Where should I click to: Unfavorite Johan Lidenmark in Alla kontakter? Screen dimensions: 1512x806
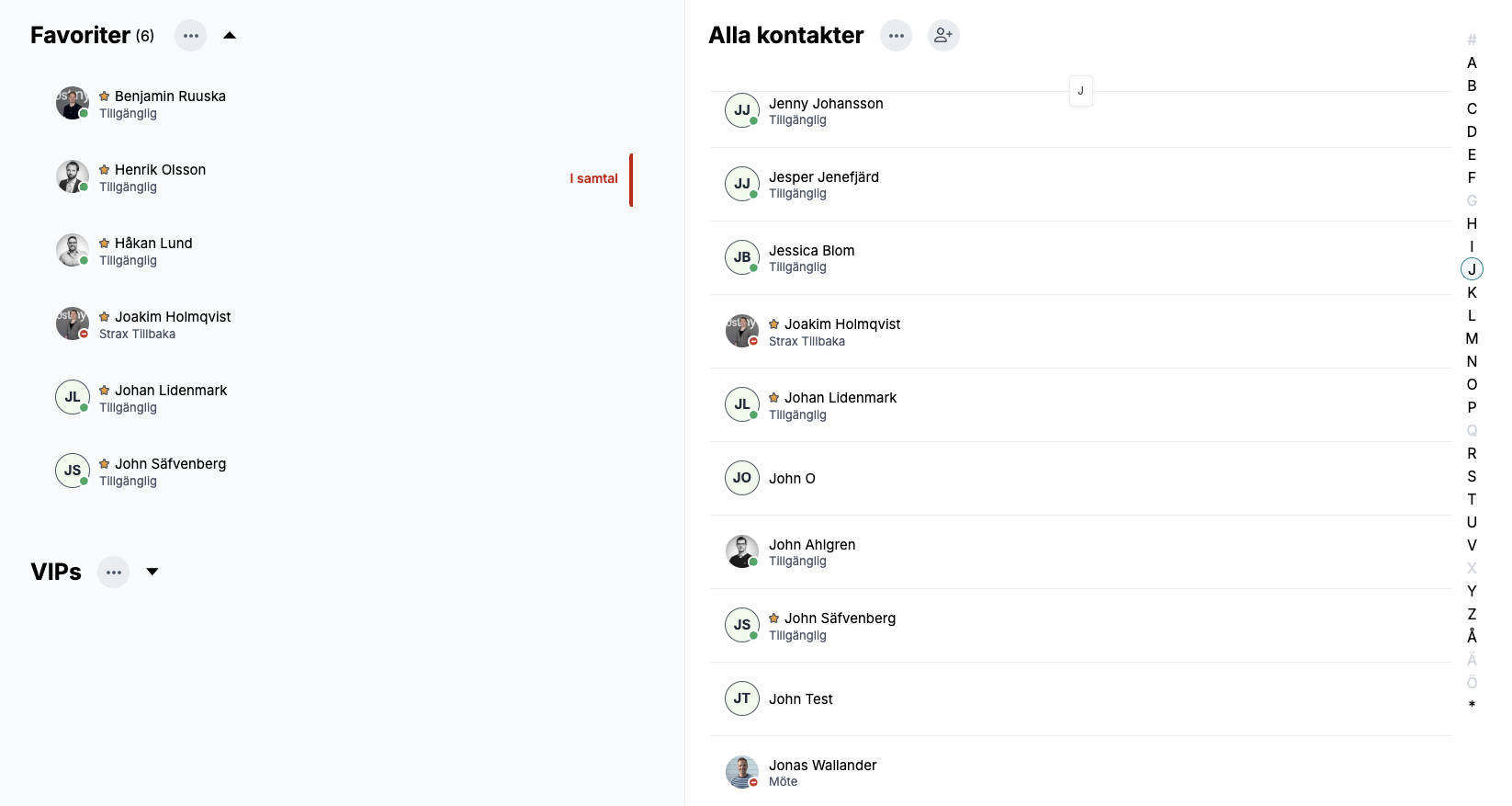click(x=774, y=398)
